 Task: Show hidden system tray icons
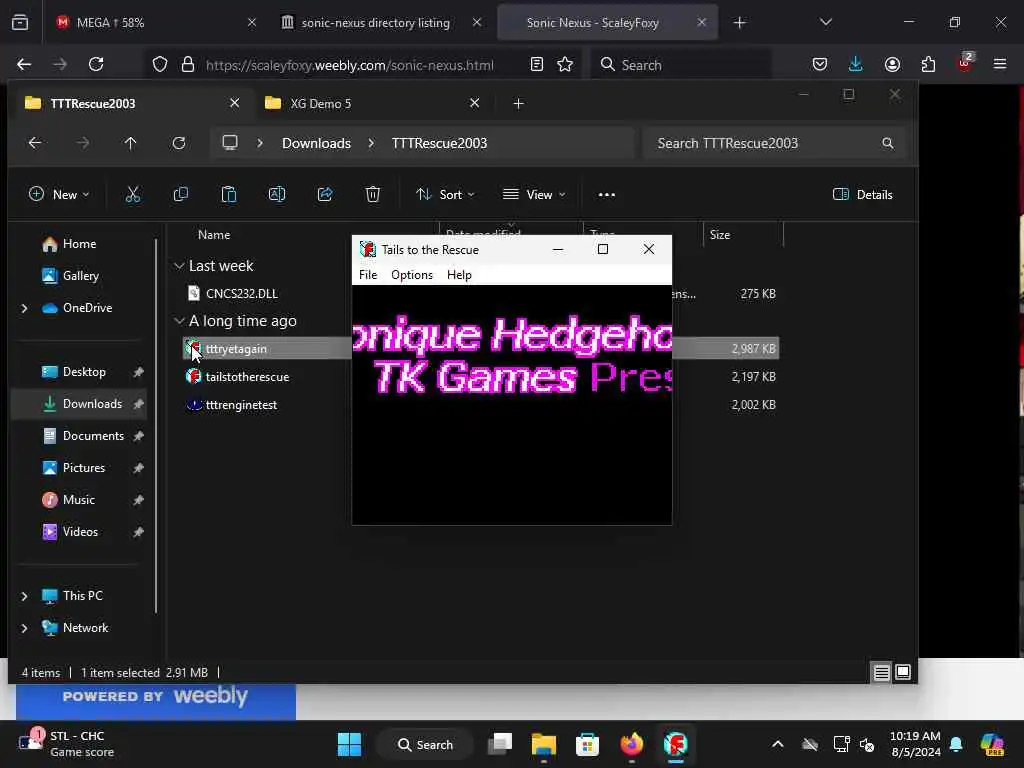coord(778,744)
